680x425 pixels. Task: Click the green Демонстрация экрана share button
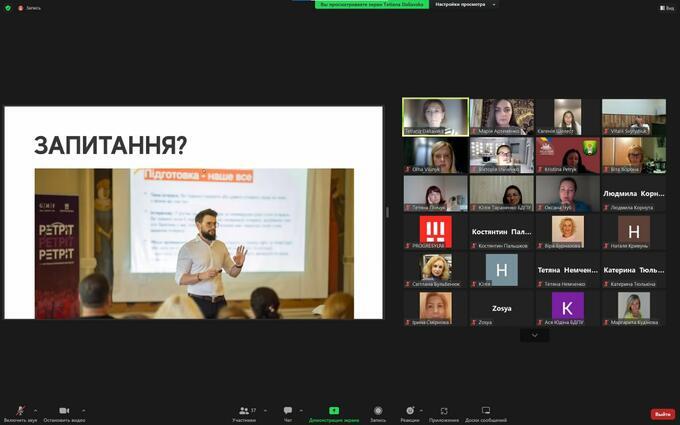[334, 412]
